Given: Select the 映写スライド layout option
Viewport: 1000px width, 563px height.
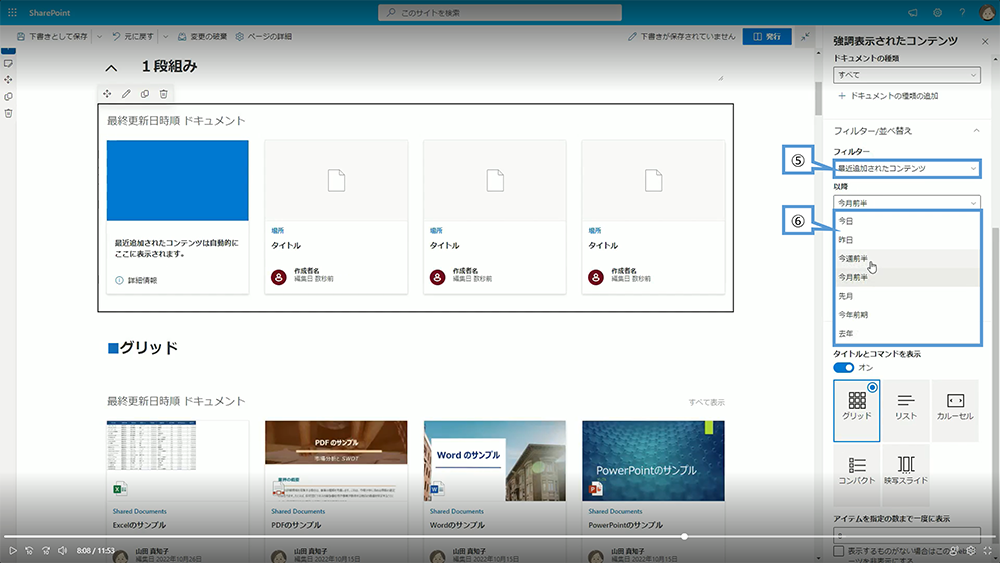Looking at the screenshot, I should pos(906,475).
